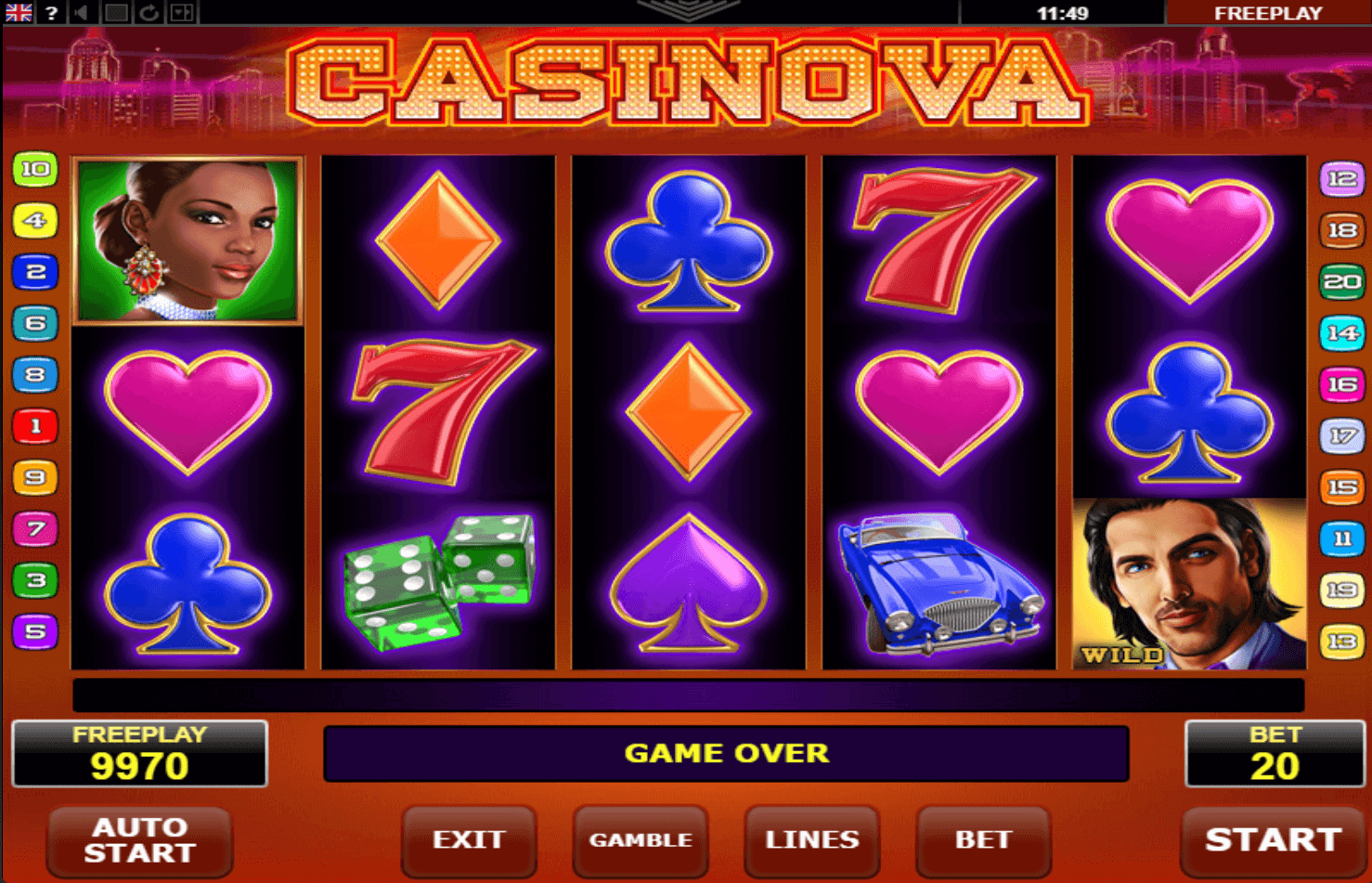Open the GAMBLE feature
Screen dimensions: 1372x883
click(641, 840)
